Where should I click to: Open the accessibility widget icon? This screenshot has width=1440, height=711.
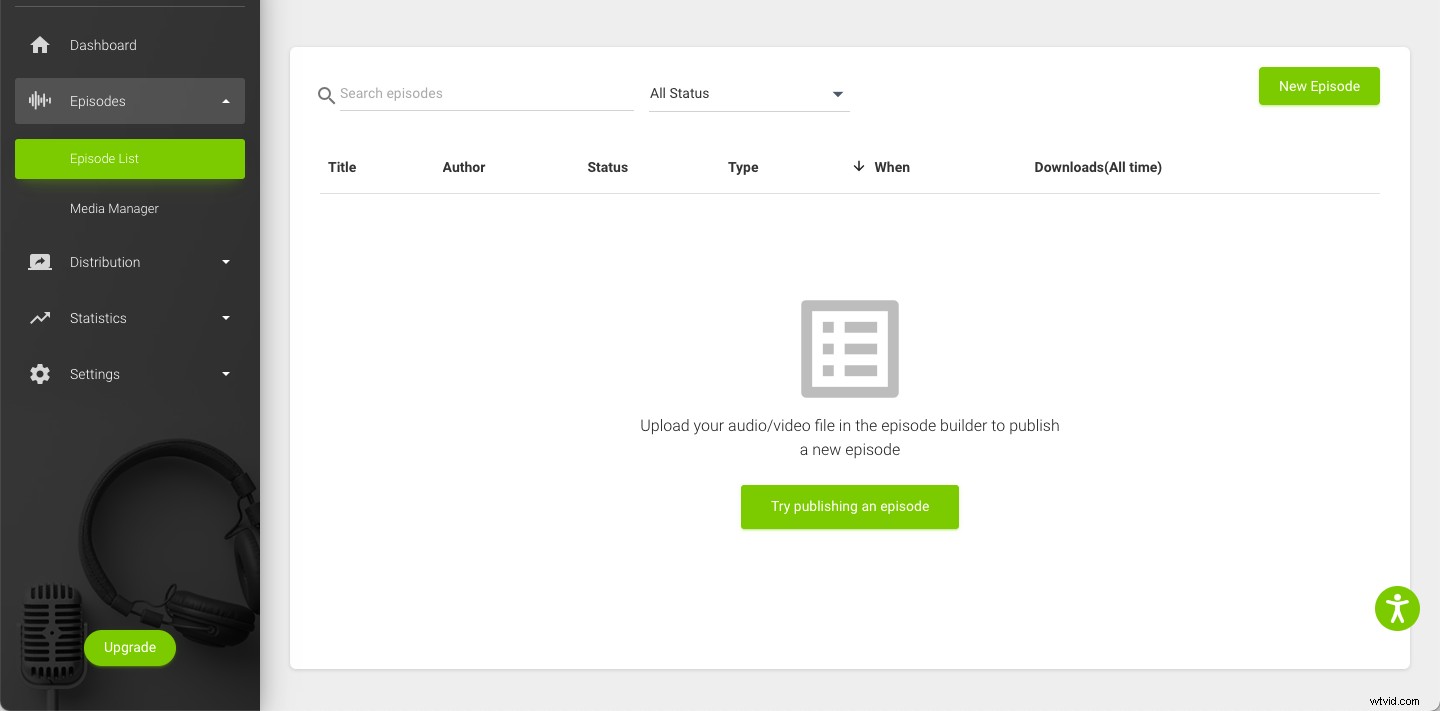click(1397, 608)
